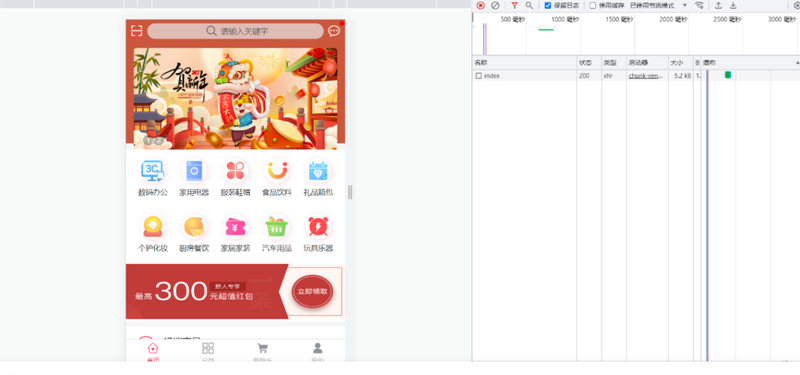
Task: Sort requests by the 启动器 column header
Action: (647, 63)
